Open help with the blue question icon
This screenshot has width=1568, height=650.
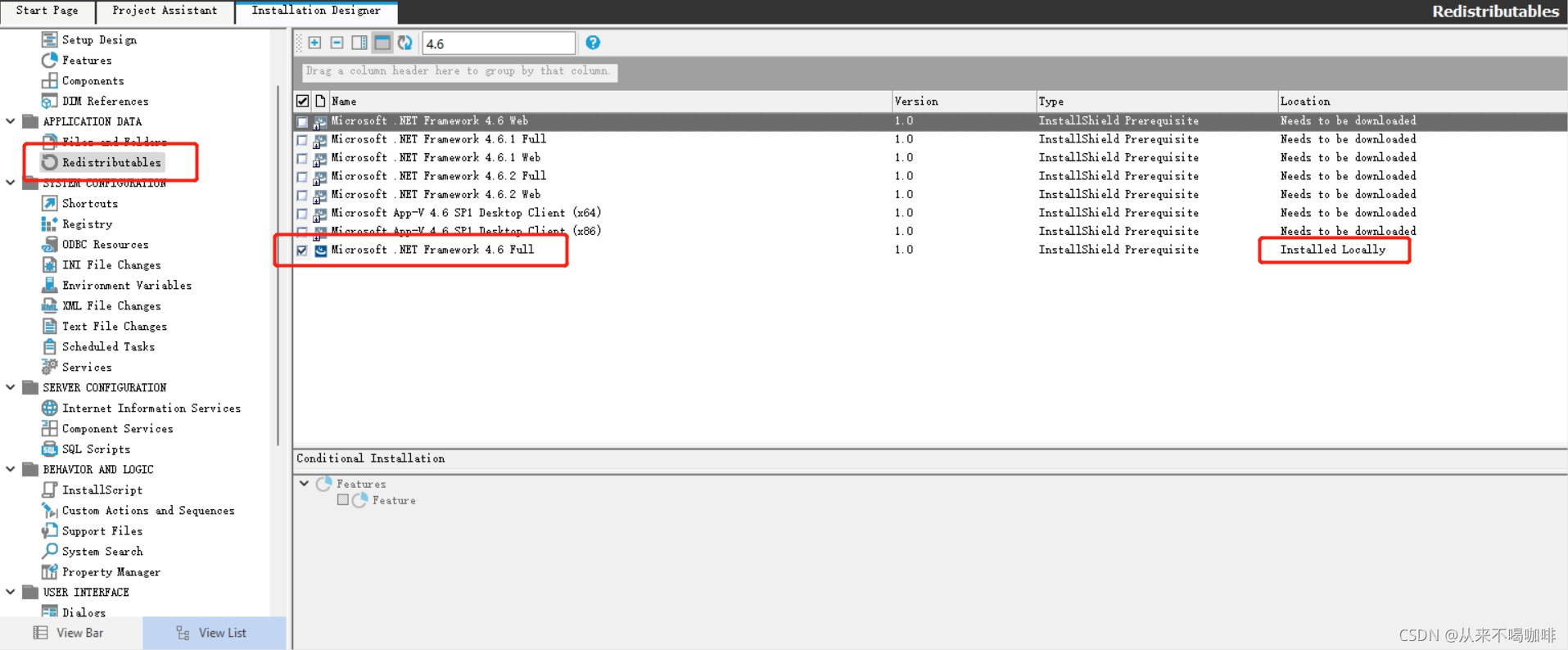(x=593, y=43)
